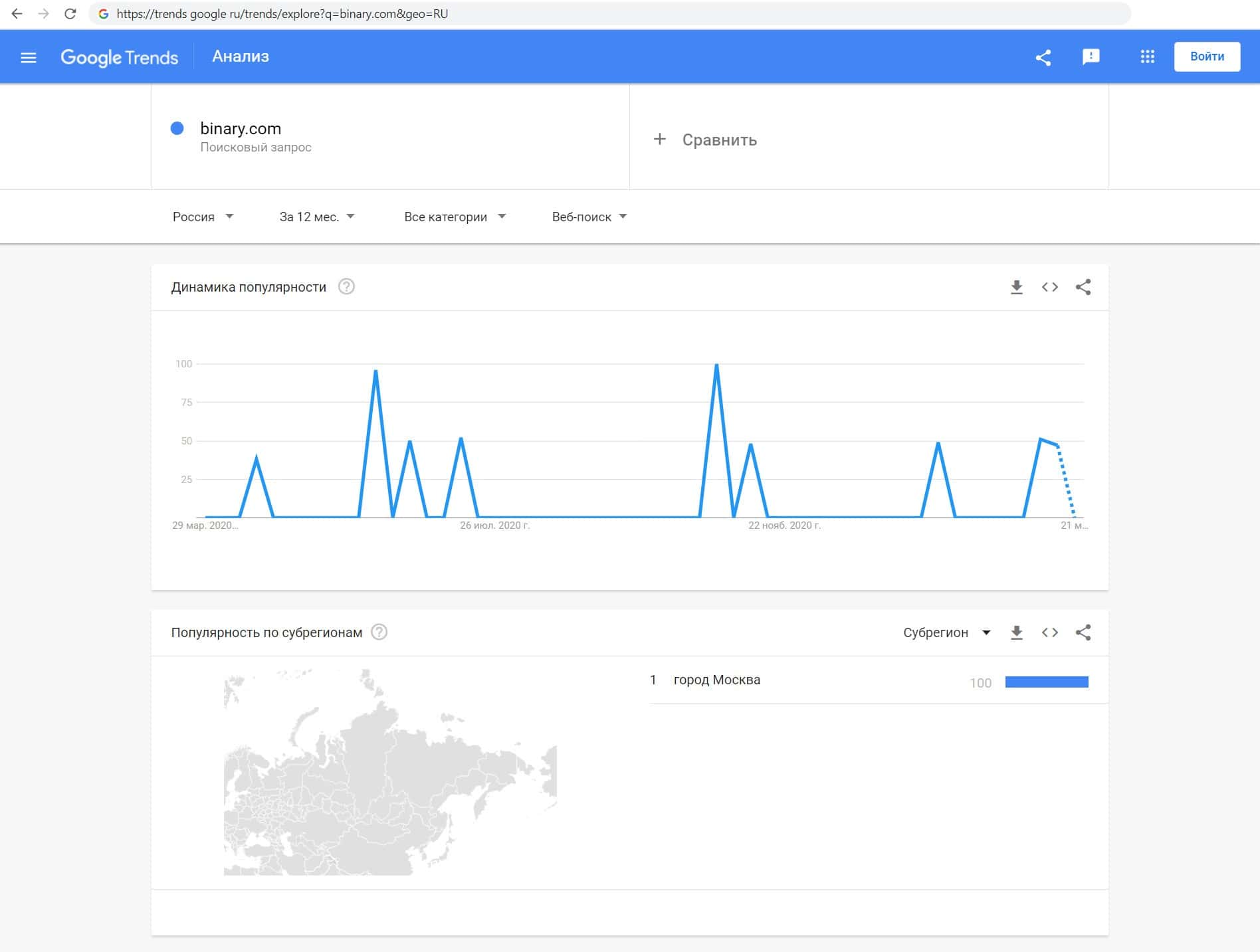Open the Россия region dropdown
Image resolution: width=1260 pixels, height=952 pixels.
(x=203, y=217)
